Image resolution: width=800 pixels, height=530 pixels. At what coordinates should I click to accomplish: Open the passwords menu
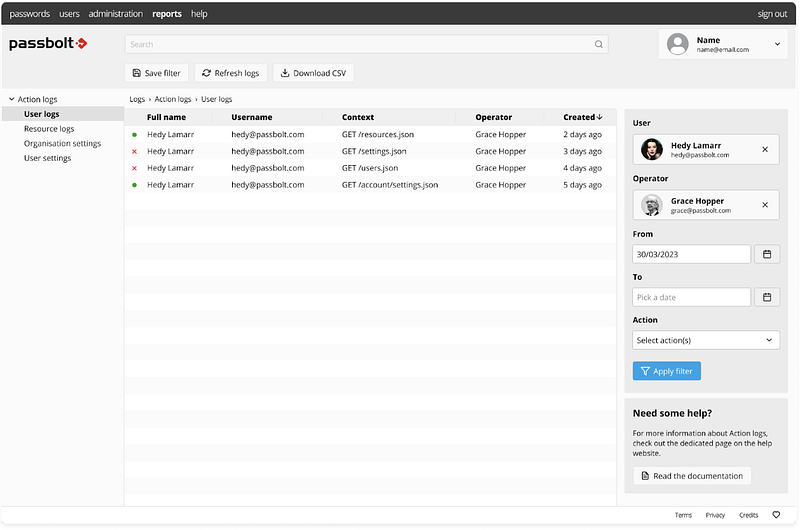coord(30,14)
